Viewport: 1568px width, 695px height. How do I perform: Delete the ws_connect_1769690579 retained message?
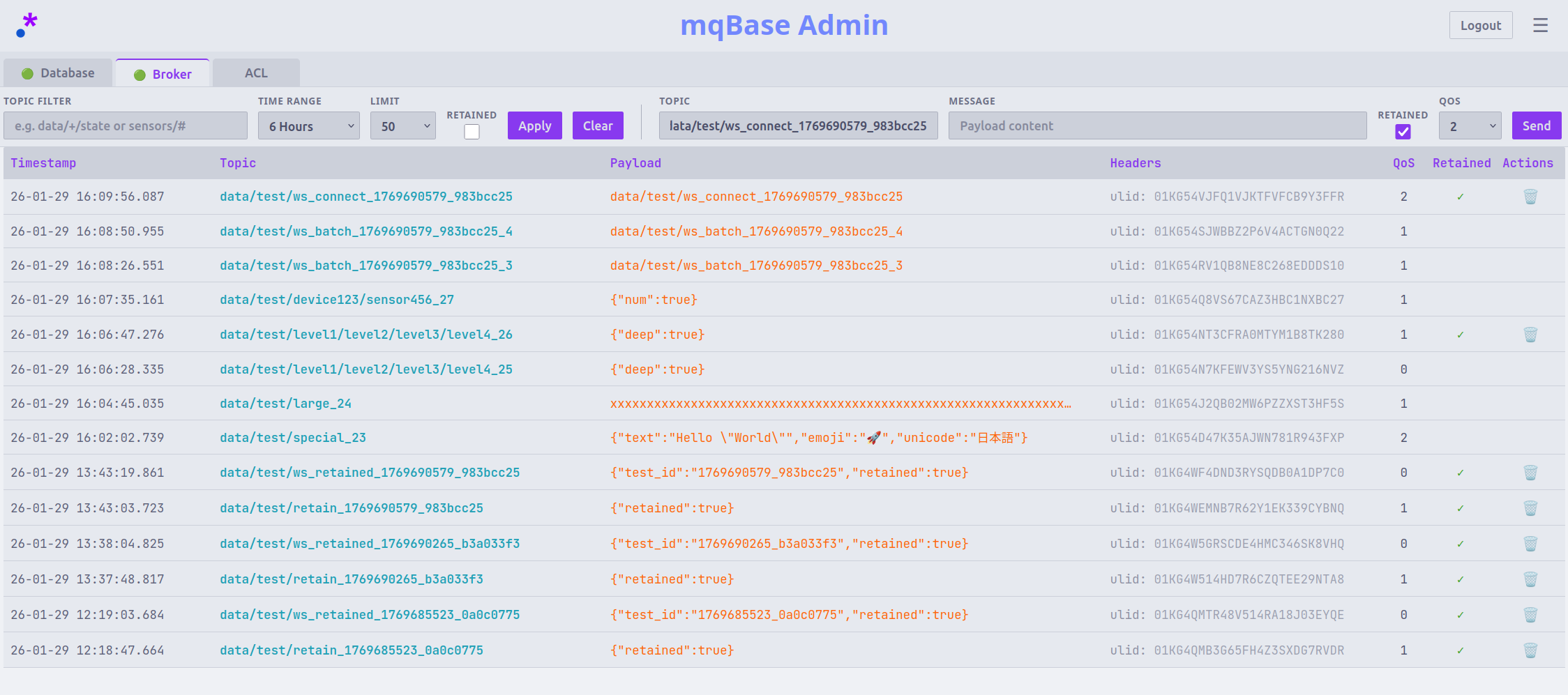coord(1530,197)
